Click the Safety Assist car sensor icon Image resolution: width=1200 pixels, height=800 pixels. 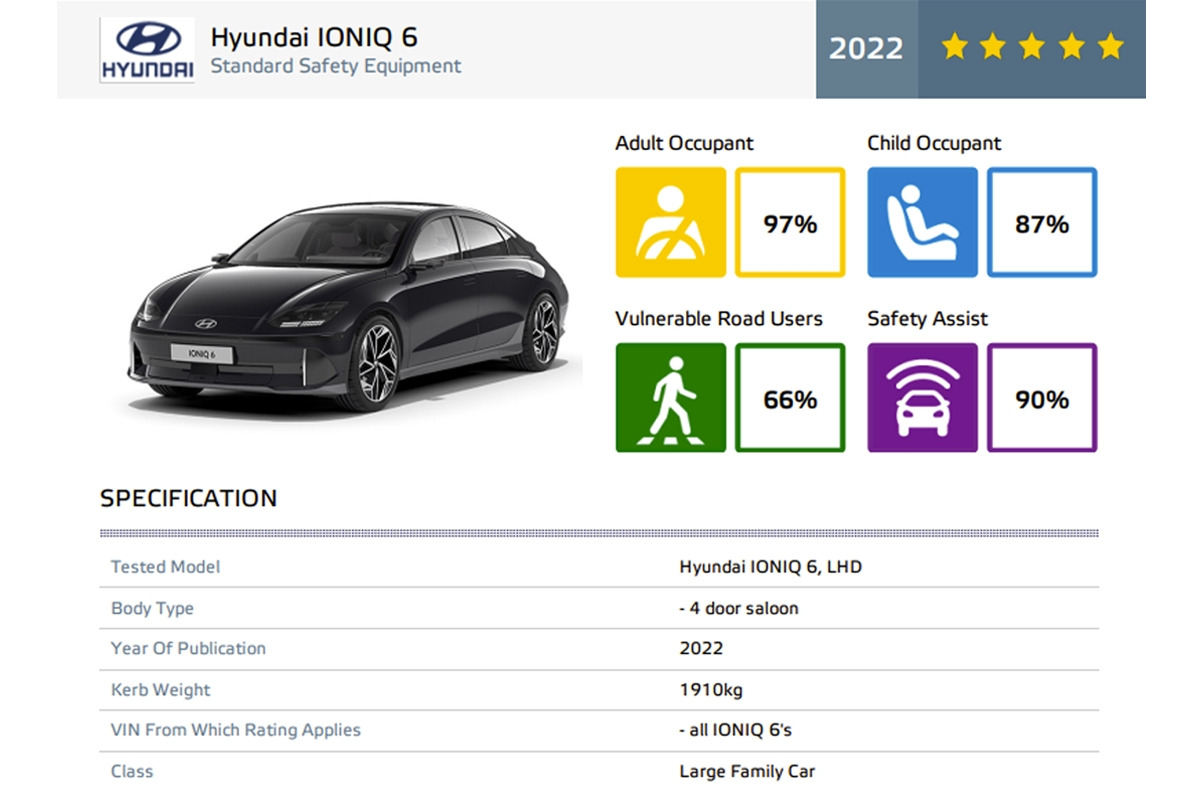923,398
